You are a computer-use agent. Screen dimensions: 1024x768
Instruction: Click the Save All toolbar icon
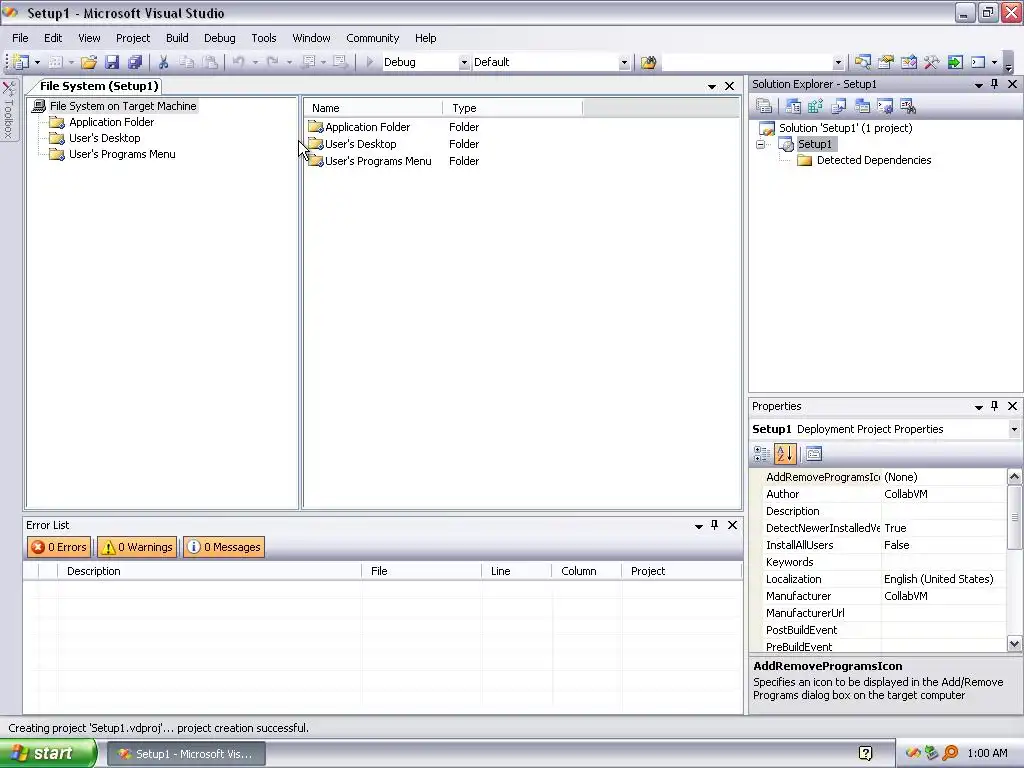pyautogui.click(x=135, y=62)
